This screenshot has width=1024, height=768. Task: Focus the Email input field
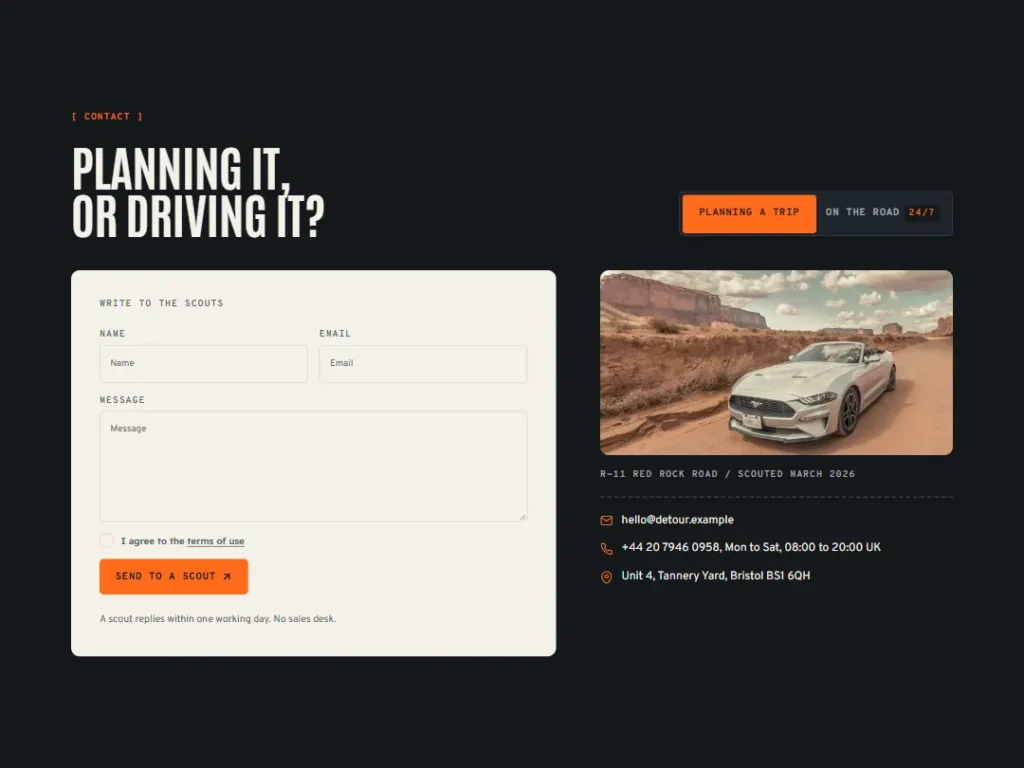423,364
